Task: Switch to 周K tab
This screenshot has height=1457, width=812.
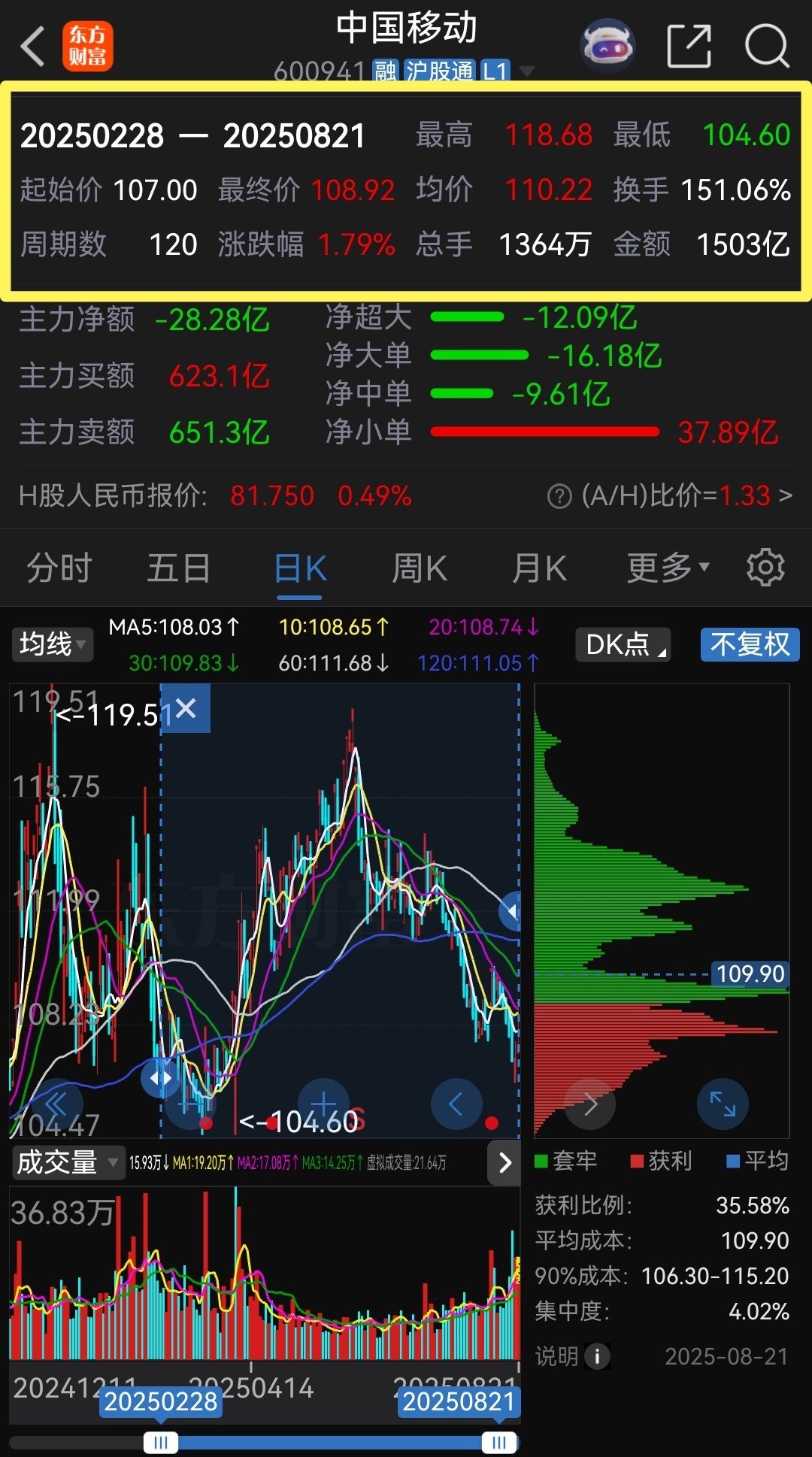Action: coord(420,568)
